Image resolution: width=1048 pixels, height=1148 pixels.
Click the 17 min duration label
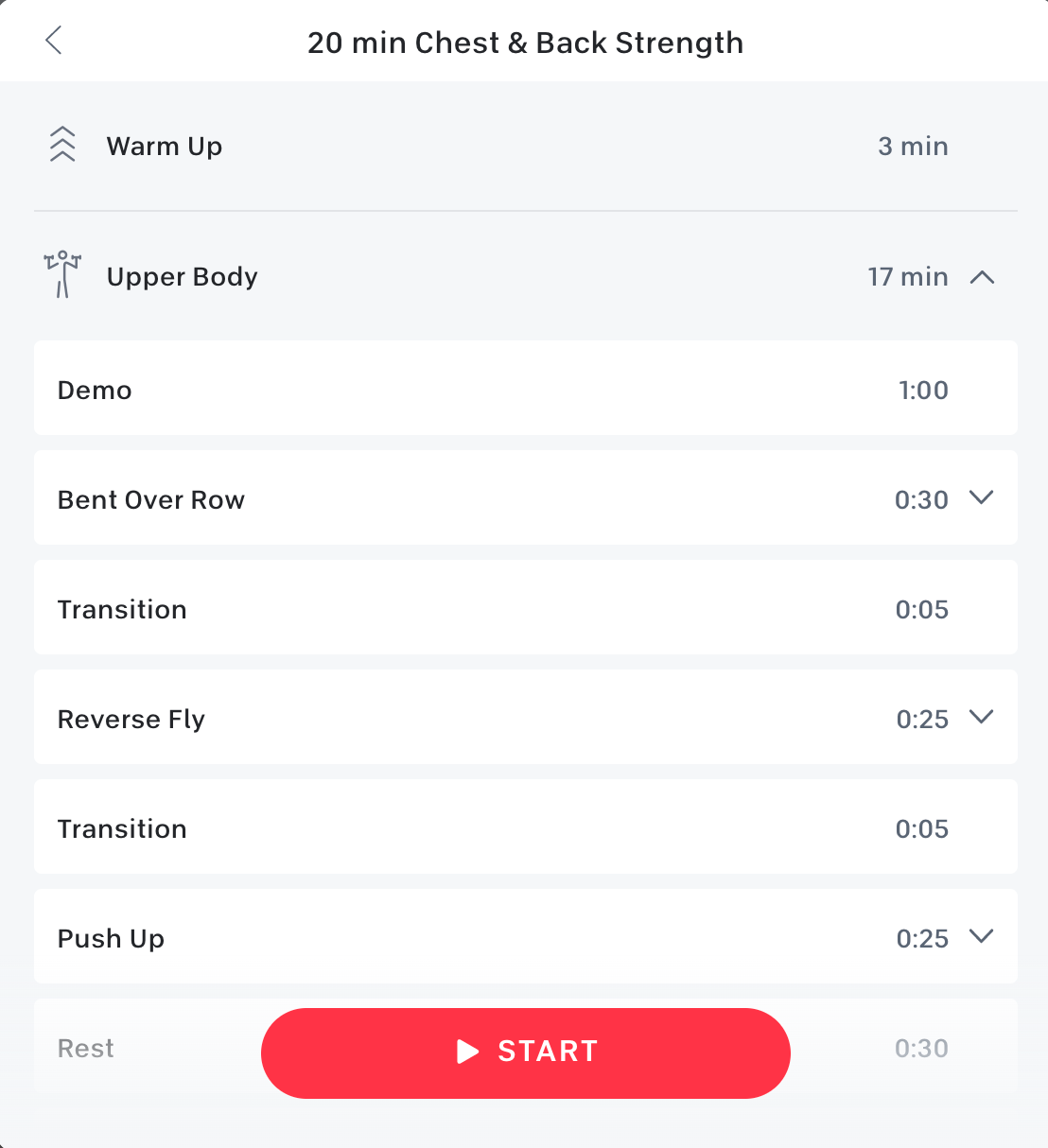[907, 277]
